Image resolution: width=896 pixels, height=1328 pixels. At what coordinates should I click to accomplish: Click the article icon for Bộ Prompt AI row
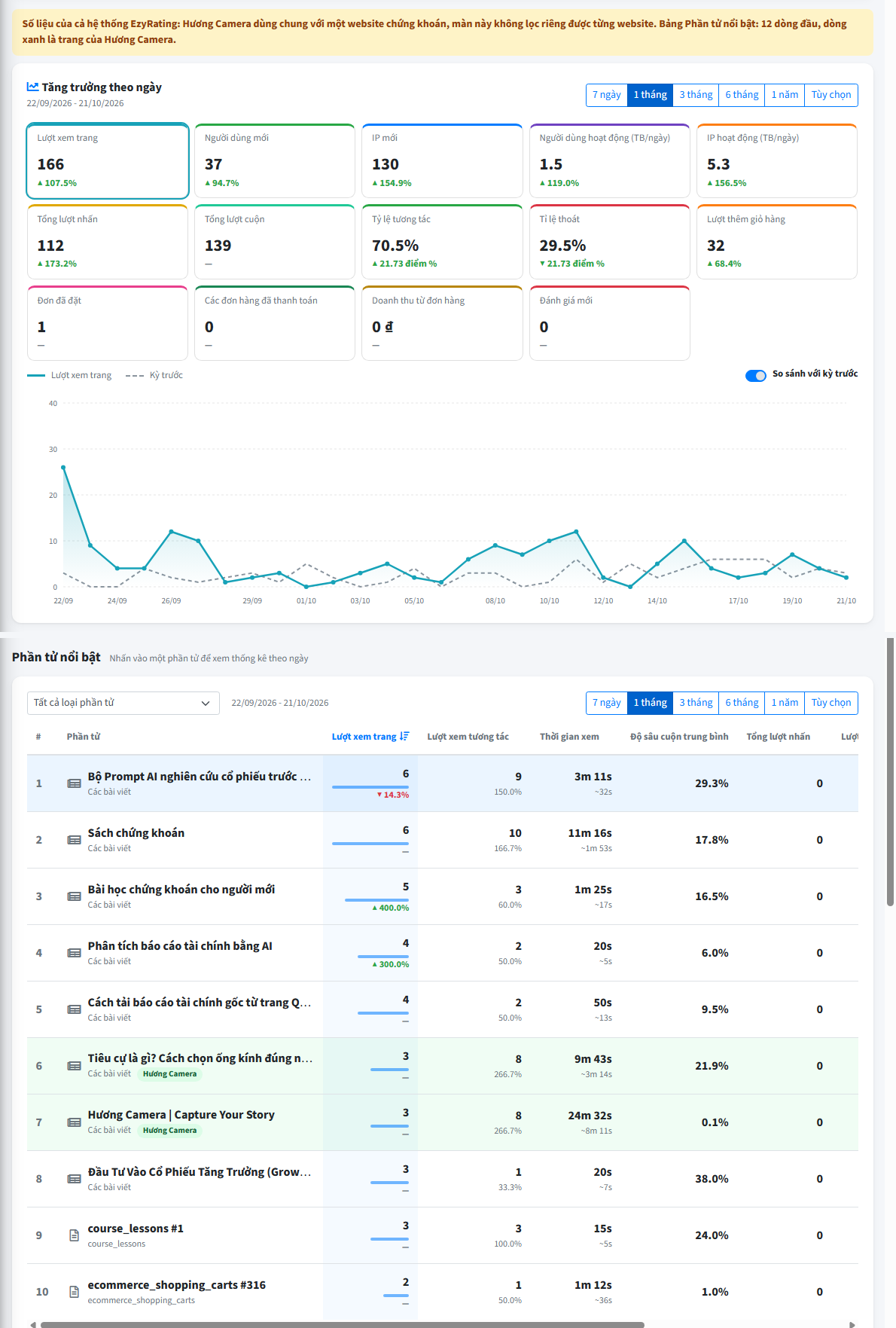click(74, 783)
